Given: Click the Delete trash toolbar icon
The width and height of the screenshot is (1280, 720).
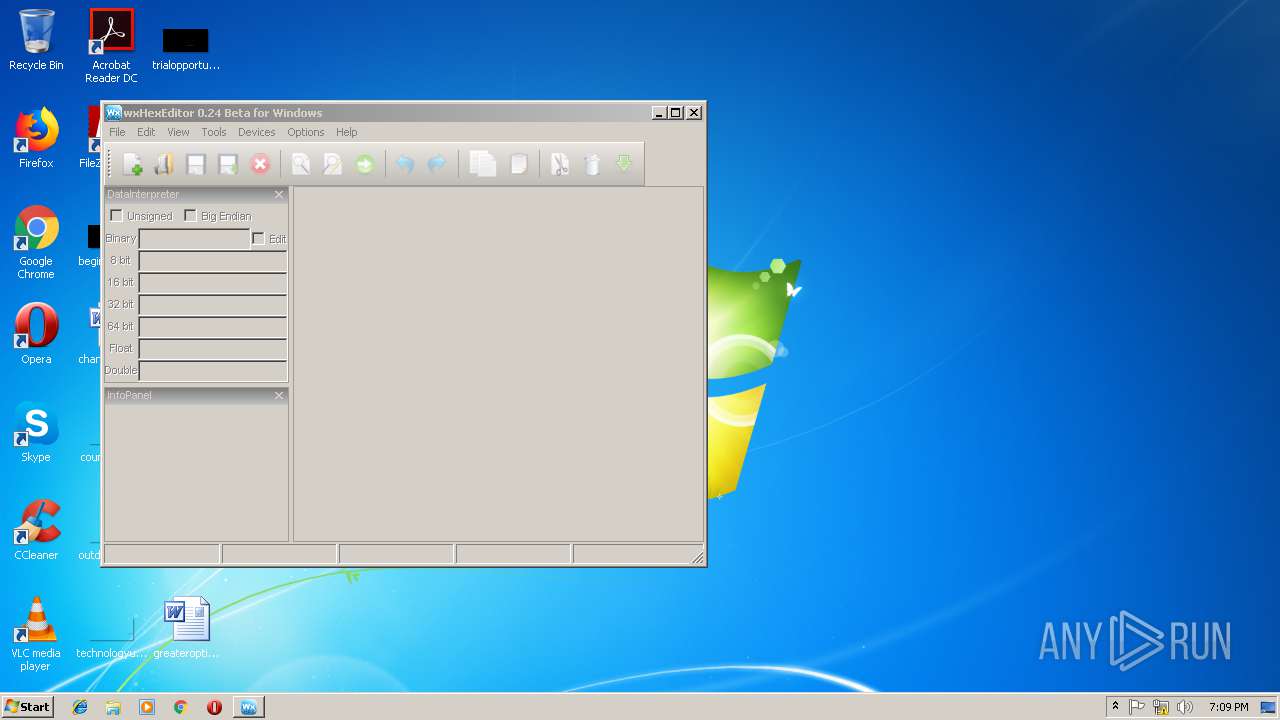Looking at the screenshot, I should [x=592, y=164].
